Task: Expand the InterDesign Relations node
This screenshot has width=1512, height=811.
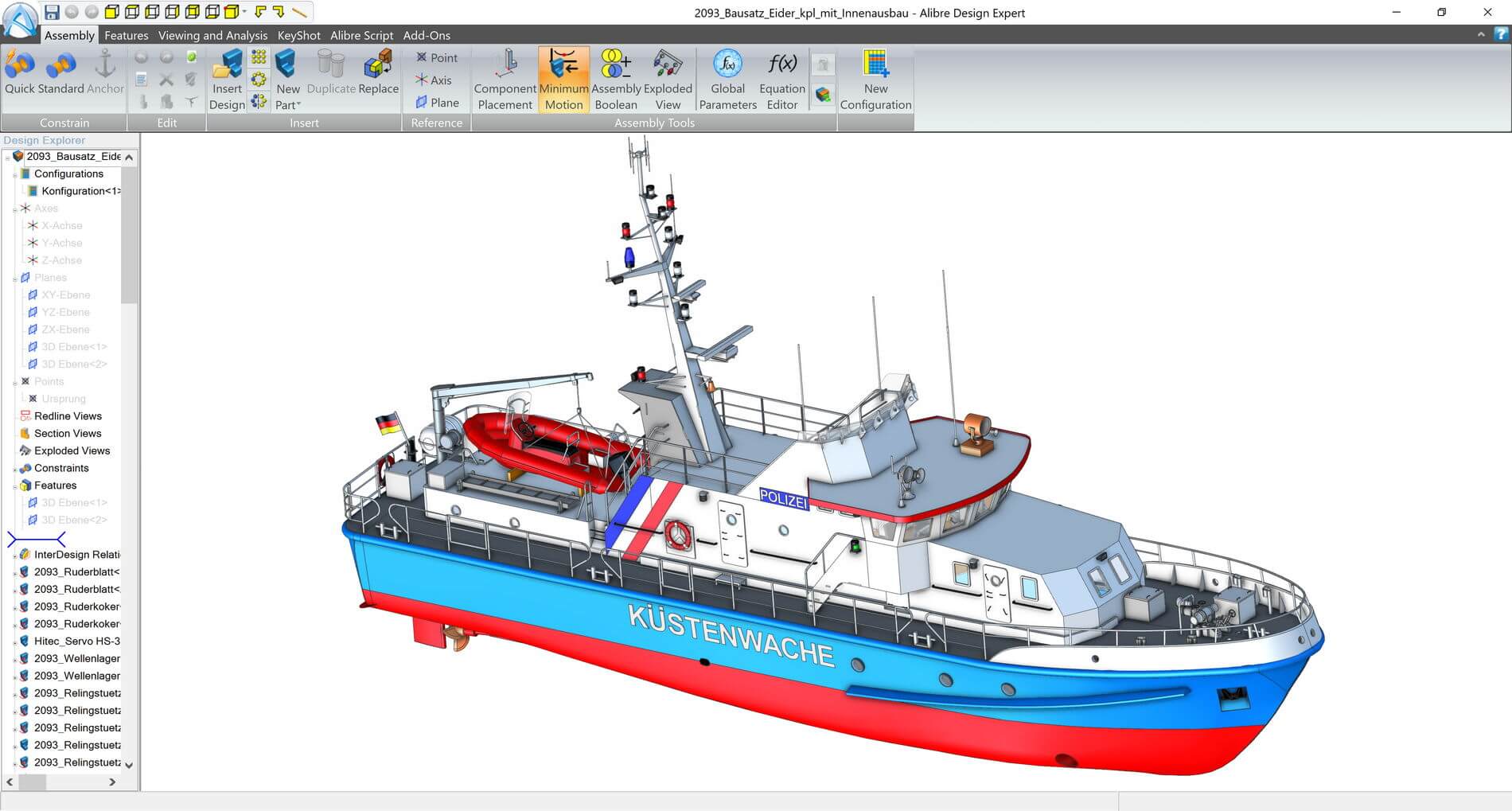Action: tap(15, 555)
